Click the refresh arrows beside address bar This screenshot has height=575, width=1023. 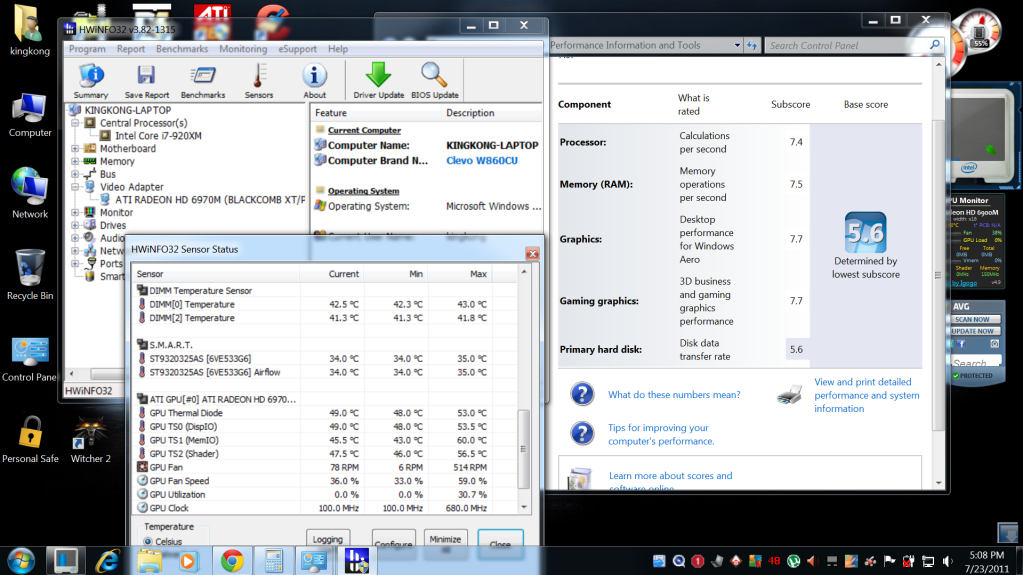tap(752, 45)
